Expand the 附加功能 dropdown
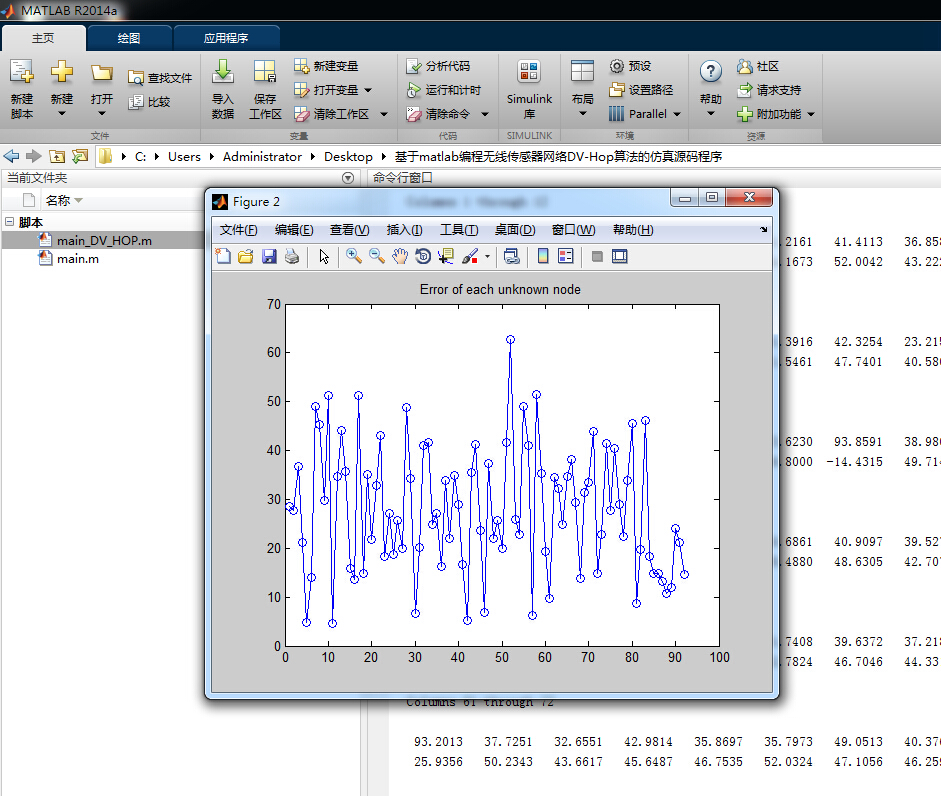 point(811,114)
